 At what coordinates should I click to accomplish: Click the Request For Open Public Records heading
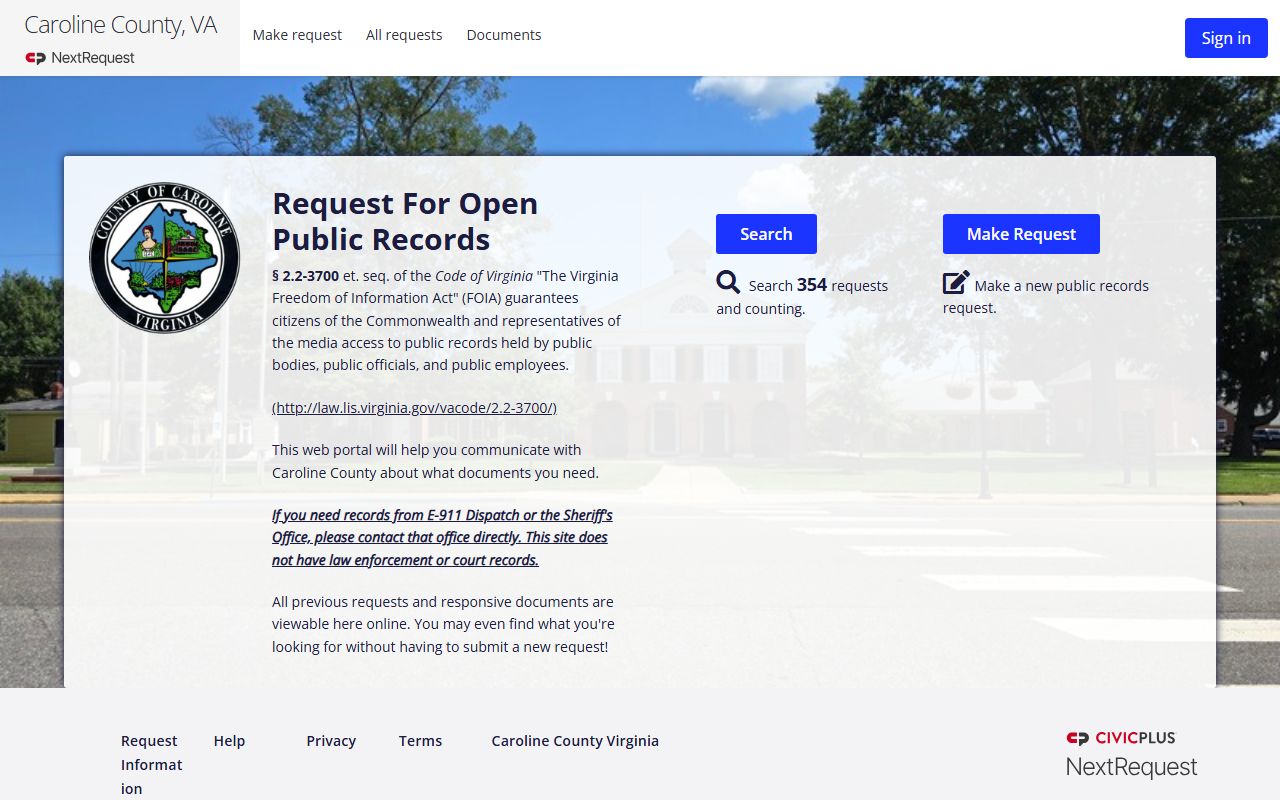tap(405, 221)
